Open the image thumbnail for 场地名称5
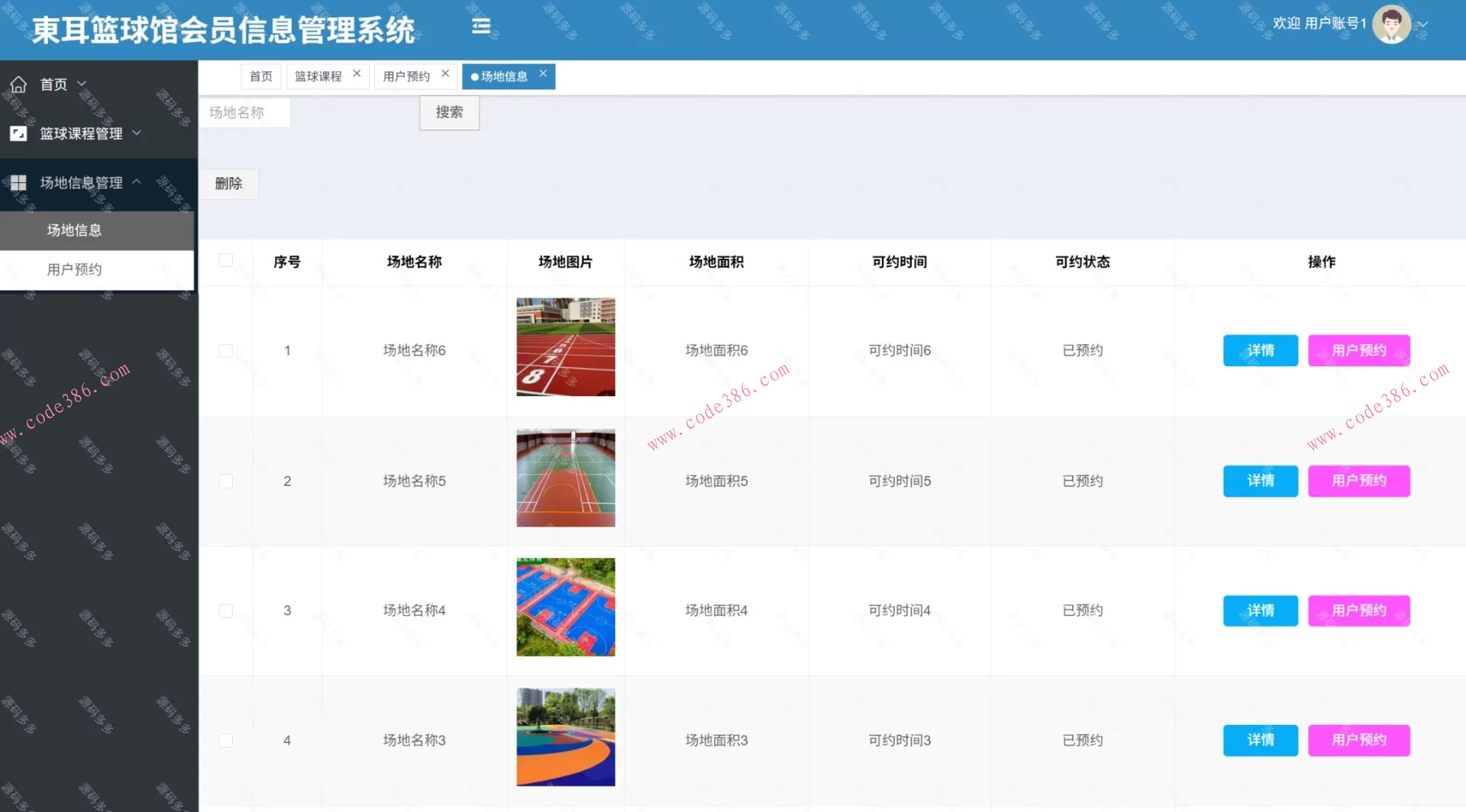The width and height of the screenshot is (1466, 812). 565,478
